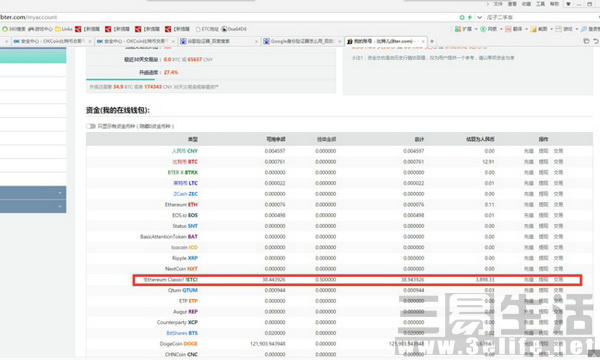
Task: Select the 38.443926 available balance in ETC row
Action: (274, 280)
